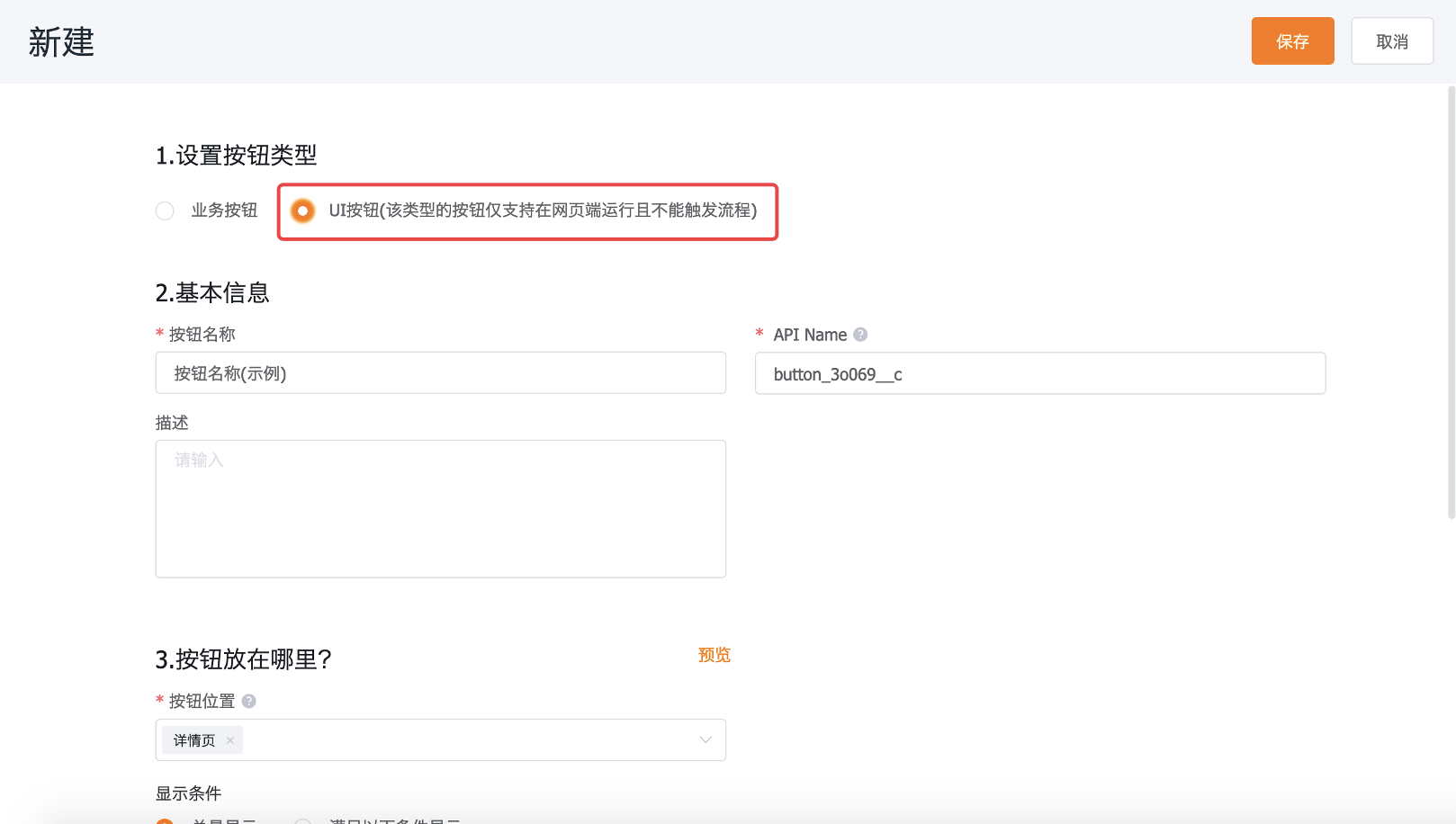Click the 新建 page title
This screenshot has height=824, width=1456.
coord(61,42)
